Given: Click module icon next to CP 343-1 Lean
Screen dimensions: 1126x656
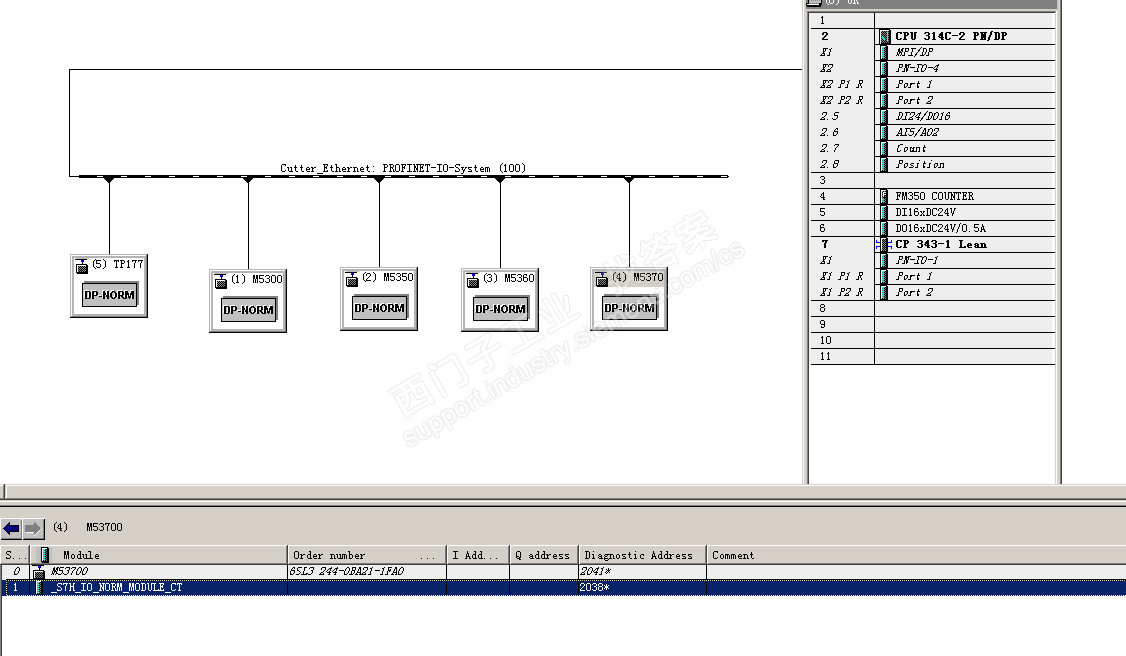Looking at the screenshot, I should 885,245.
